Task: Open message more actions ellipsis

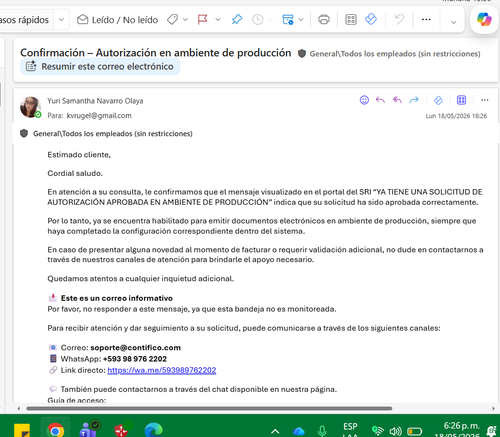Action: [485, 100]
